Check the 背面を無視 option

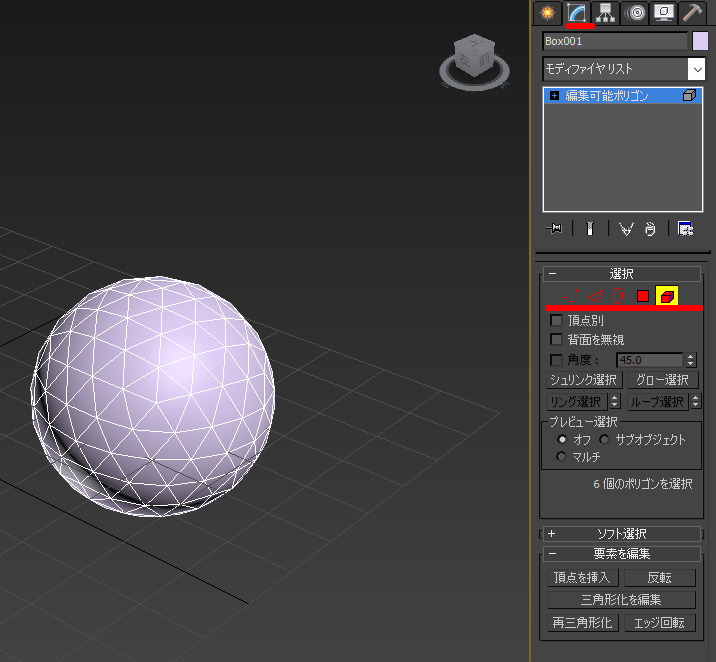(557, 340)
